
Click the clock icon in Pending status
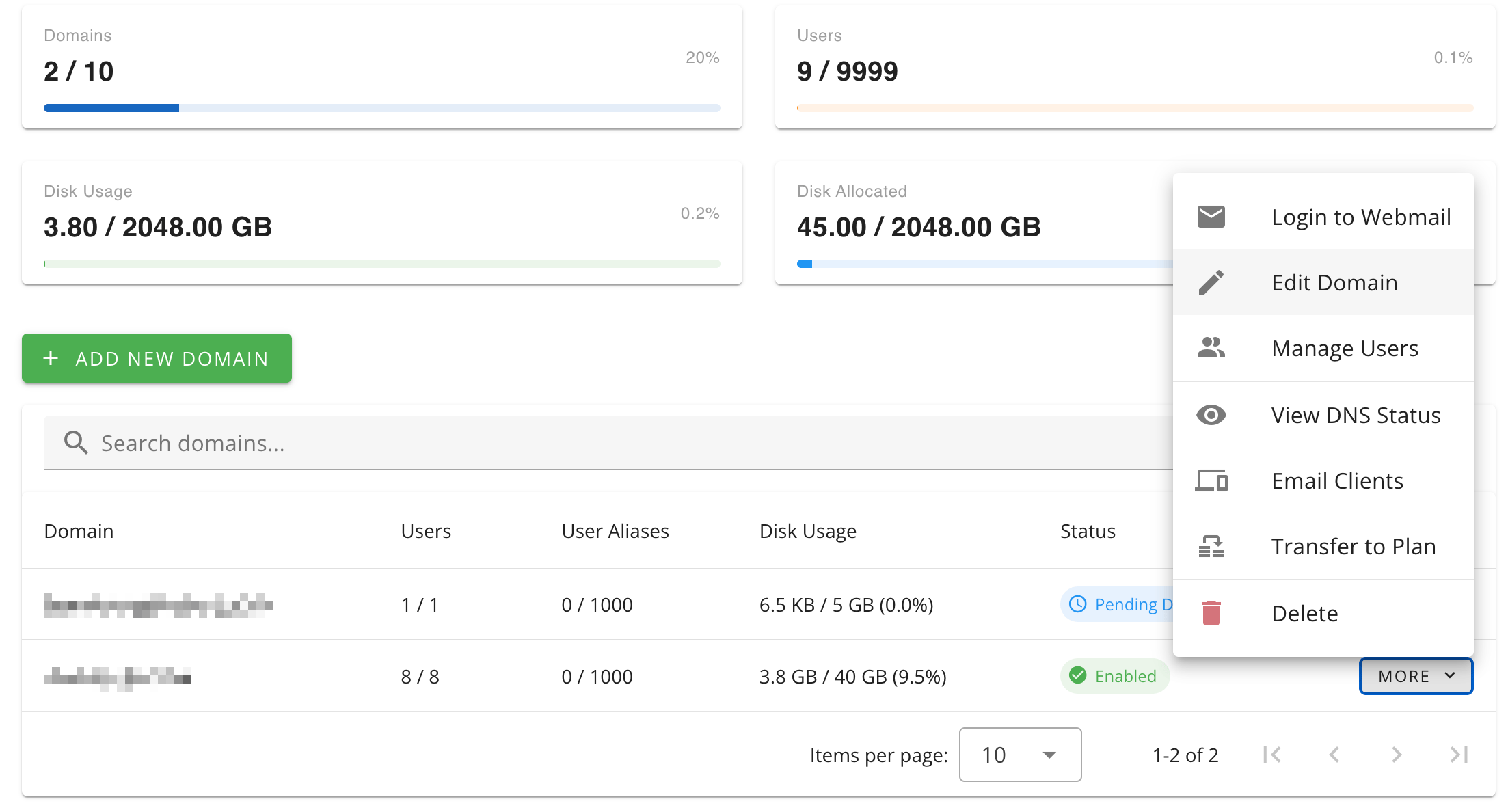tap(1077, 604)
